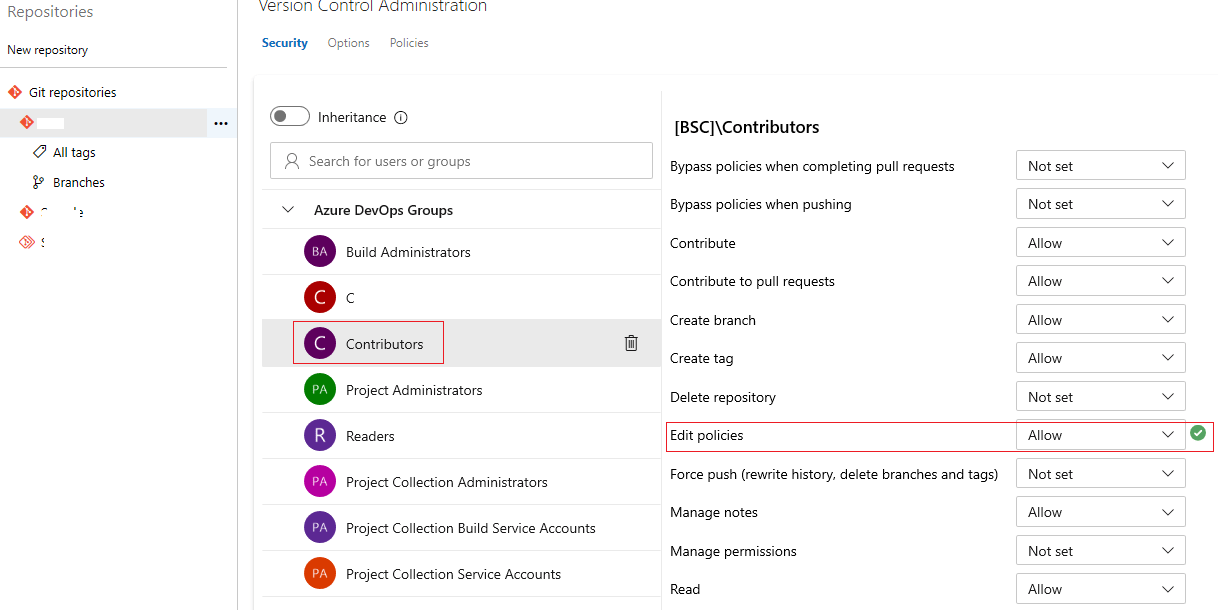Open Bypass policies when pushing dropdown
The image size is (1230, 612).
point(1101,204)
